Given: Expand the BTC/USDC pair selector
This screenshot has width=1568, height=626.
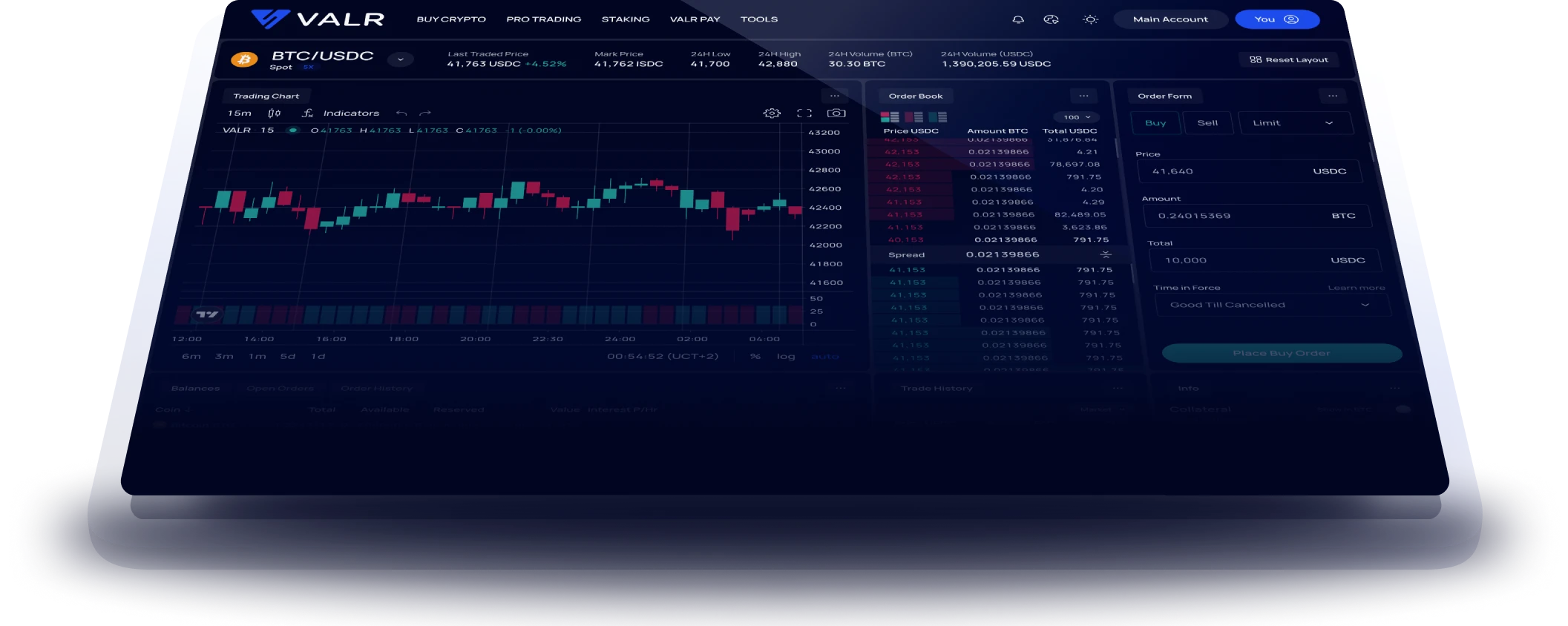Looking at the screenshot, I should [400, 59].
